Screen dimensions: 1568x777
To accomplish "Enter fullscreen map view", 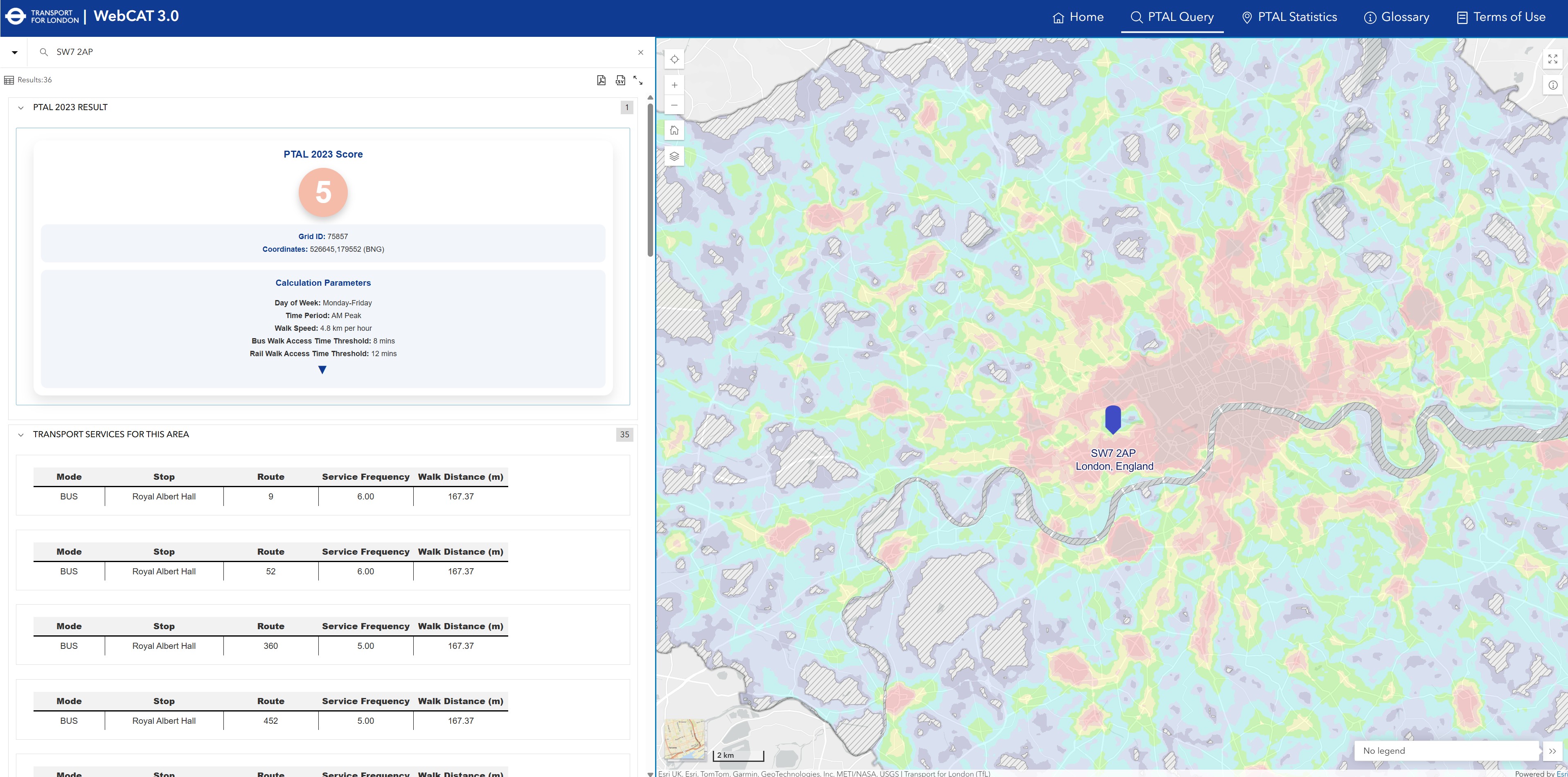I will coord(1552,59).
